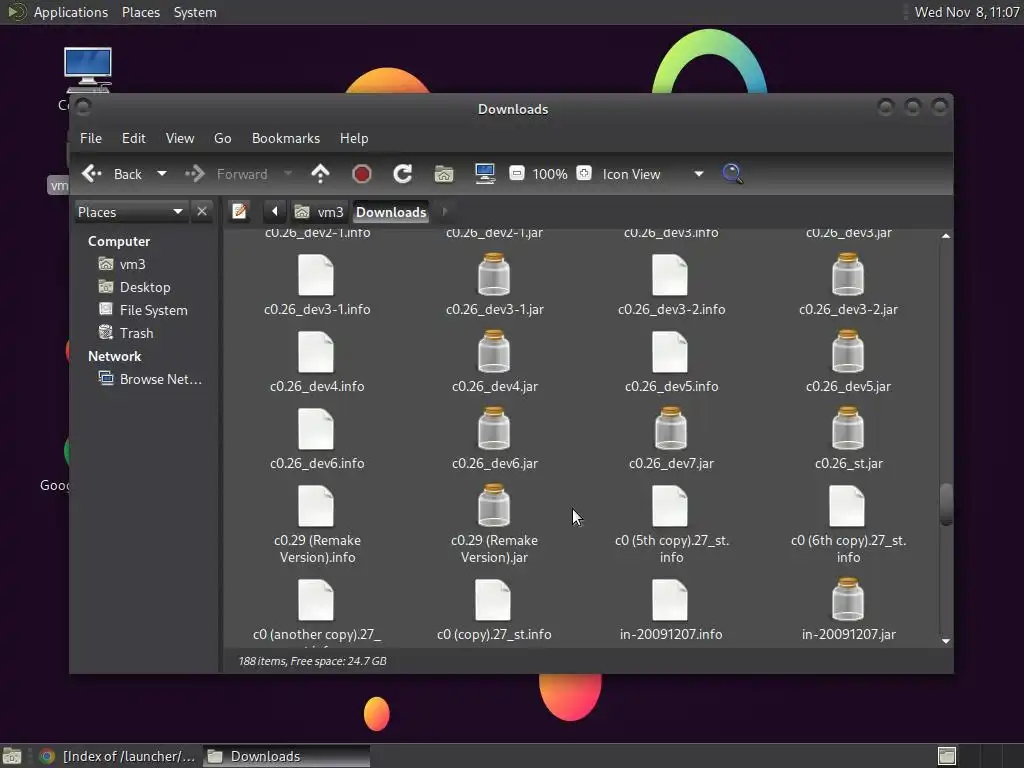Select the in-20091207.info file icon
The image size is (1024, 768).
pyautogui.click(x=670, y=600)
